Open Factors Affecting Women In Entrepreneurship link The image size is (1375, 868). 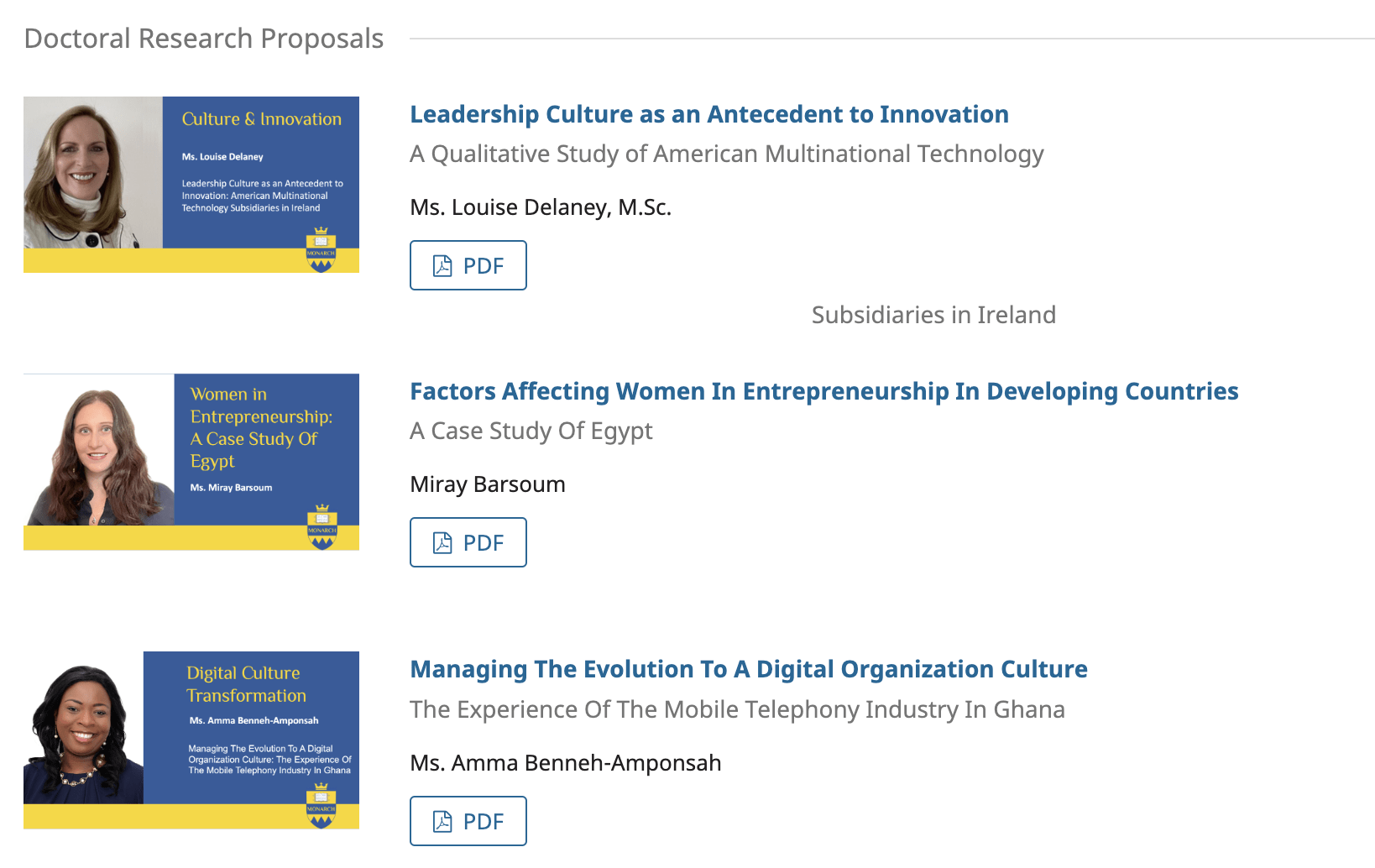[x=824, y=391]
